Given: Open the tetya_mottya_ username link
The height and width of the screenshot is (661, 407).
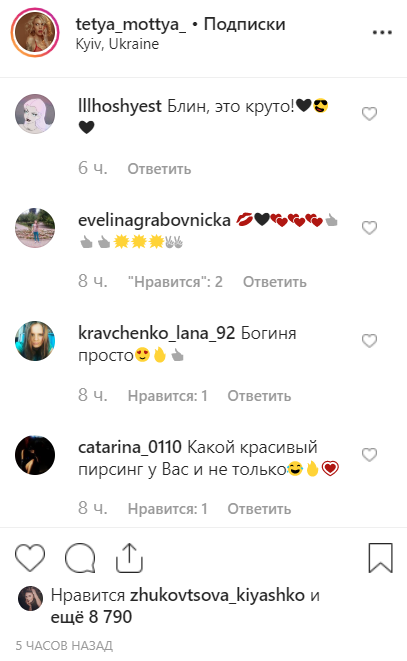Looking at the screenshot, I should (131, 24).
